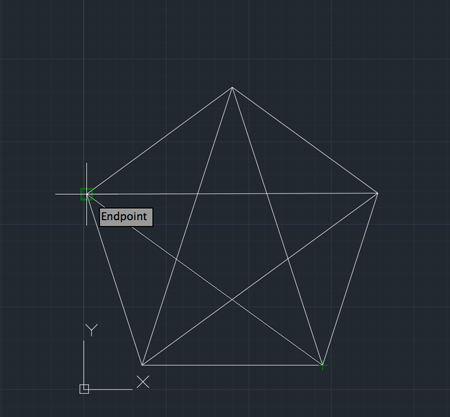Pick the left intersection on the horizontal star line
450x417 pixels.
point(198,194)
